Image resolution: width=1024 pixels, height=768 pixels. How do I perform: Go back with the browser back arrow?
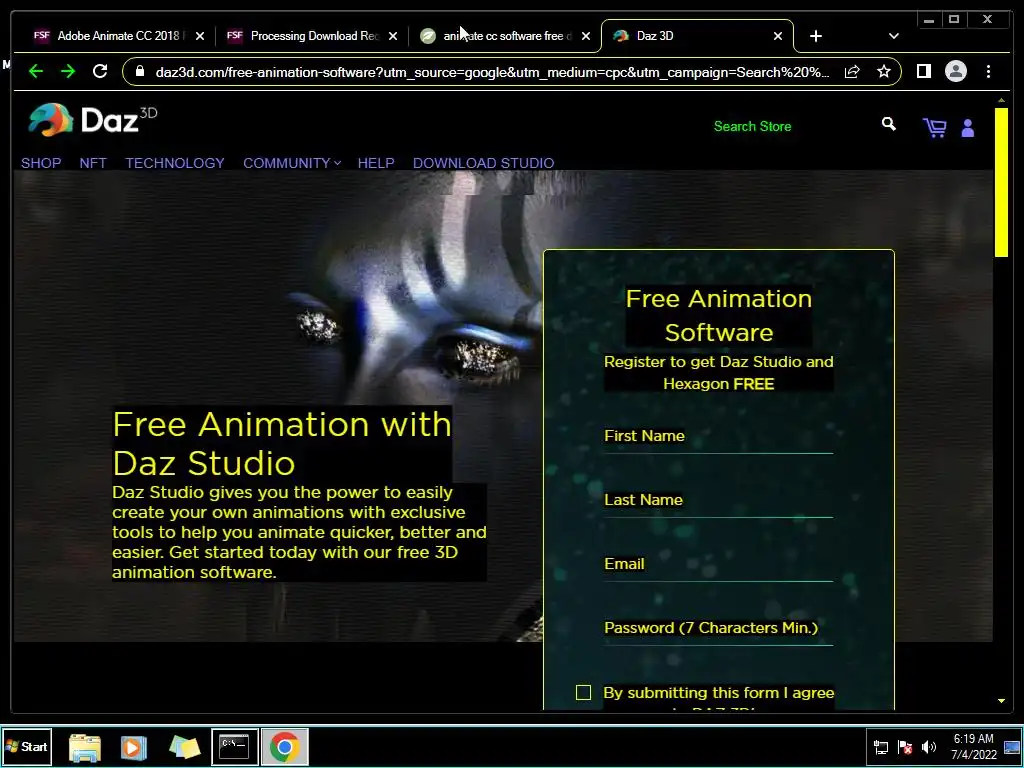(35, 71)
